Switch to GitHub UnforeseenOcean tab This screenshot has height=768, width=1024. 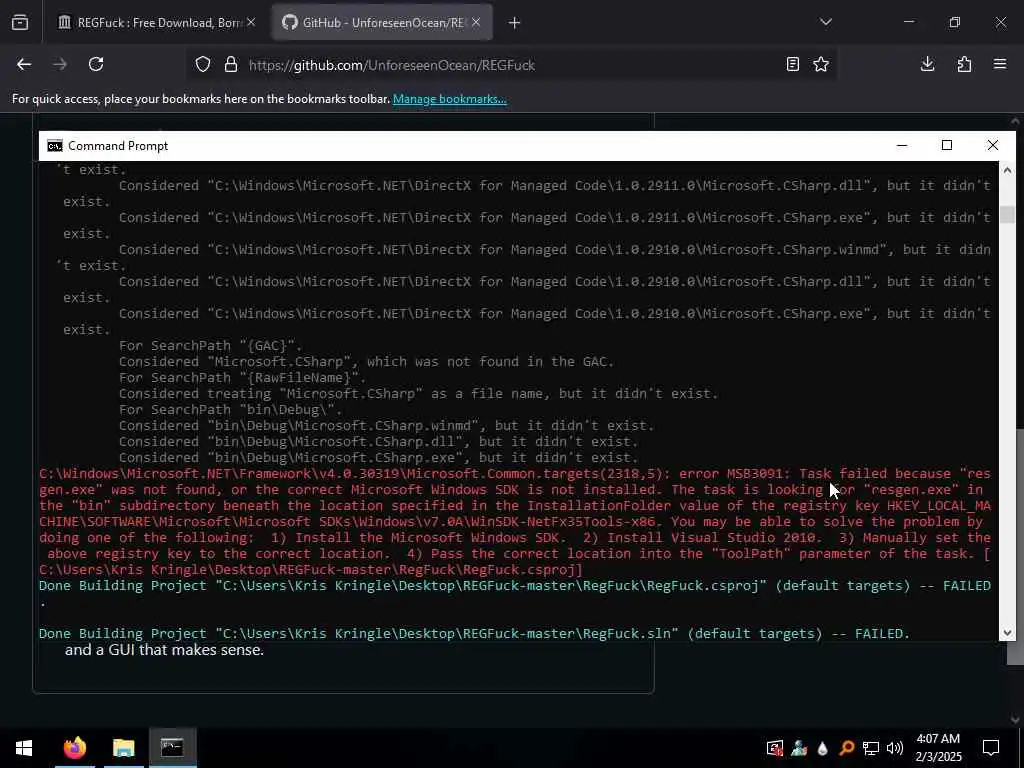click(x=382, y=23)
